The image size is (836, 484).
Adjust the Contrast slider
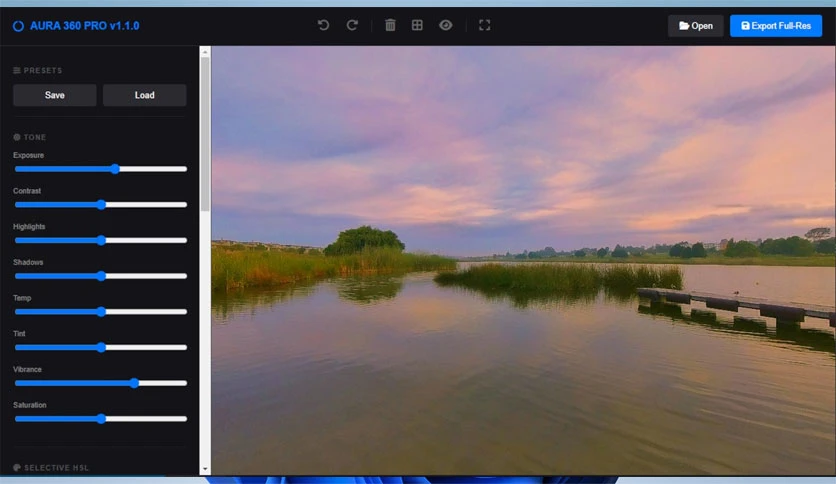click(101, 205)
